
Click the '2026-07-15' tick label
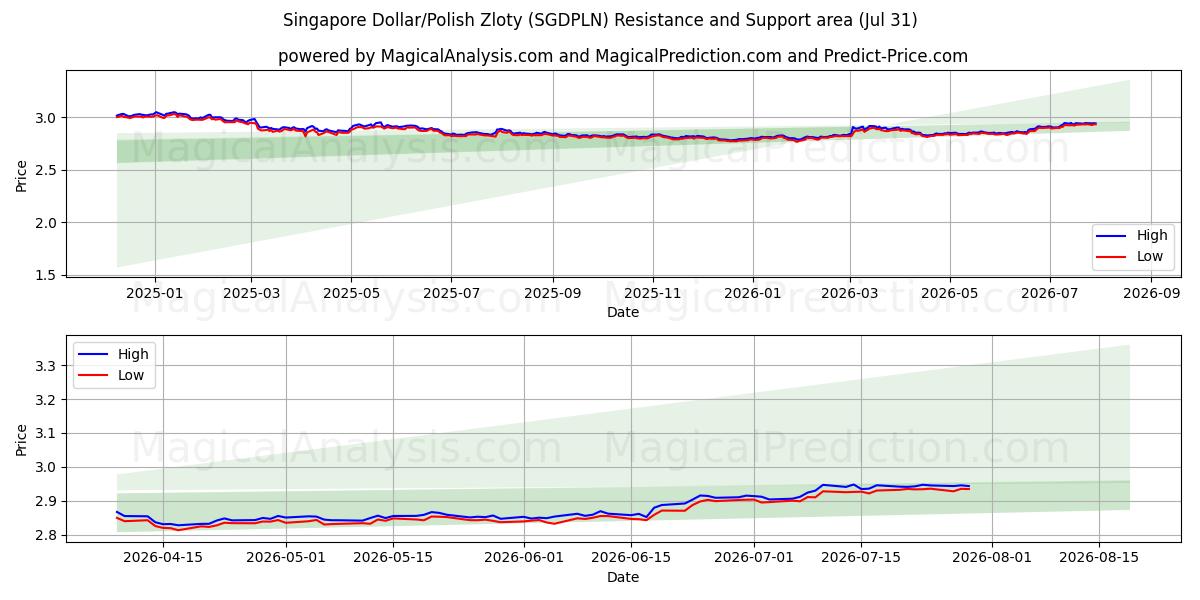tap(861, 558)
